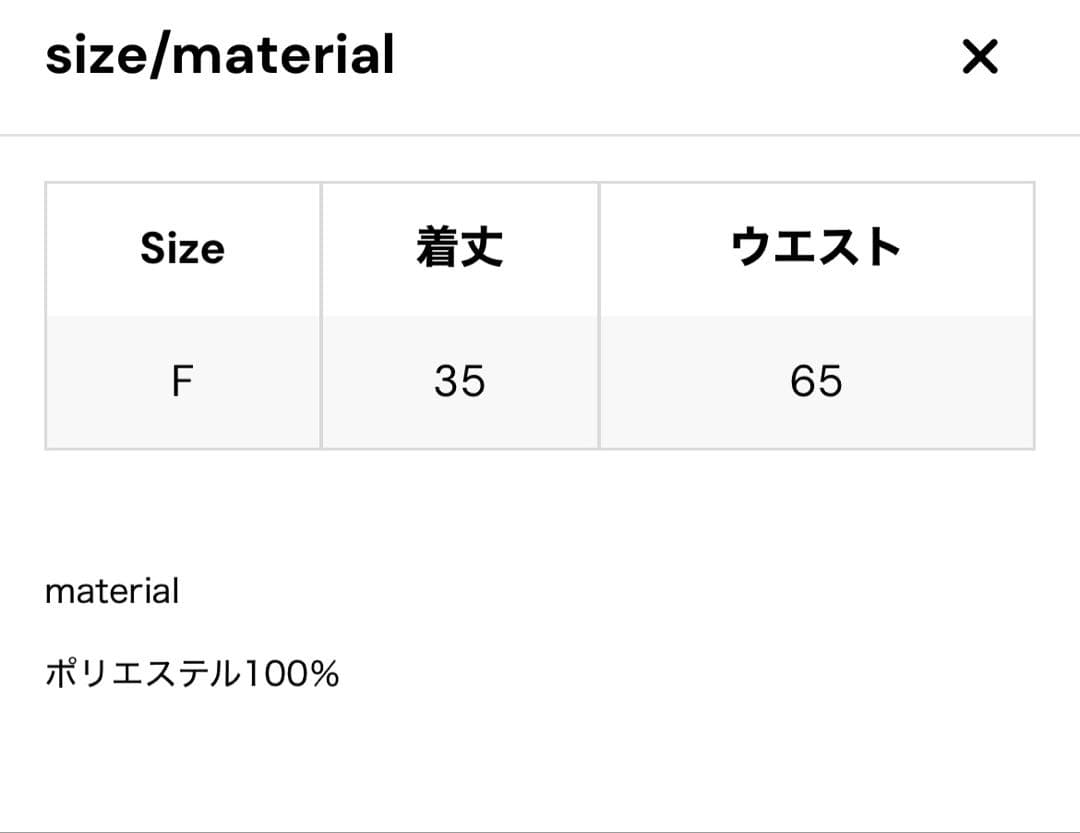The height and width of the screenshot is (833, 1080).
Task: Click the word "size" in the heading
Action: click(x=93, y=56)
